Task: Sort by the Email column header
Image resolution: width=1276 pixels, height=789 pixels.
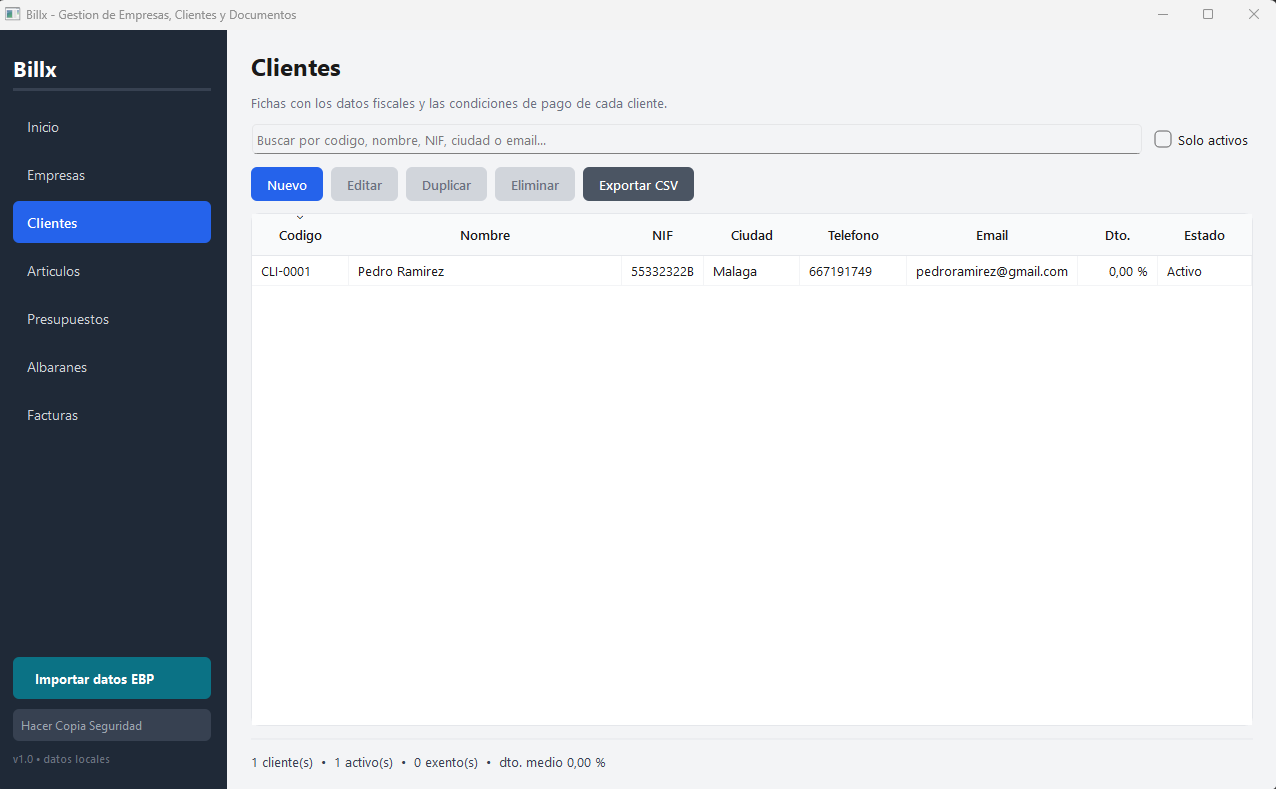Action: point(992,236)
